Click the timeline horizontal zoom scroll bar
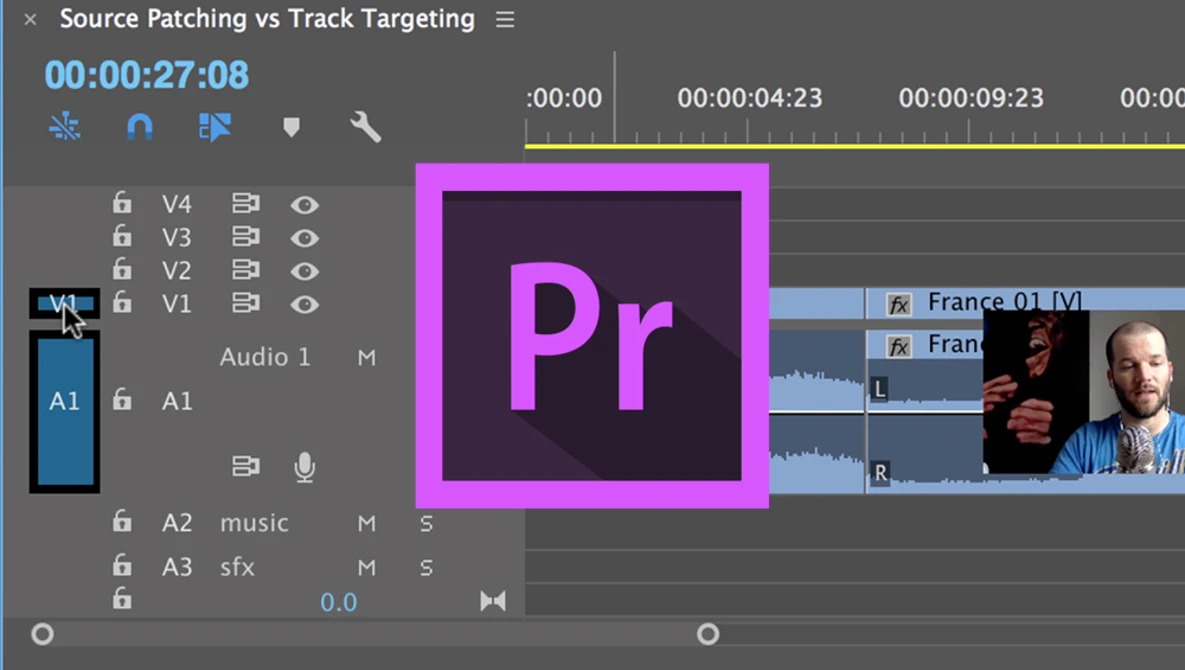The width and height of the screenshot is (1185, 670). pyautogui.click(x=375, y=634)
